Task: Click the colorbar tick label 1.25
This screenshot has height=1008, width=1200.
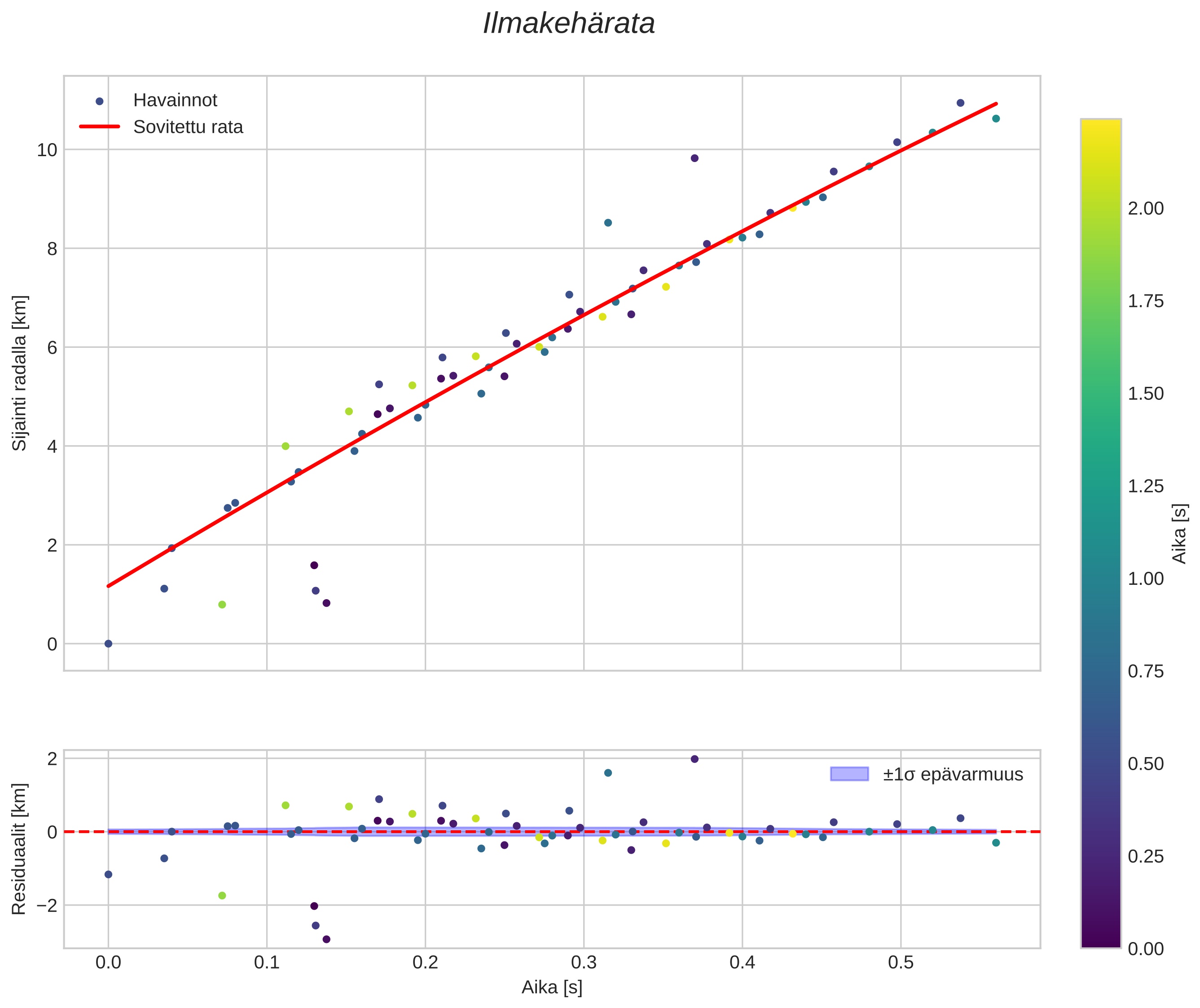Action: tap(1145, 486)
